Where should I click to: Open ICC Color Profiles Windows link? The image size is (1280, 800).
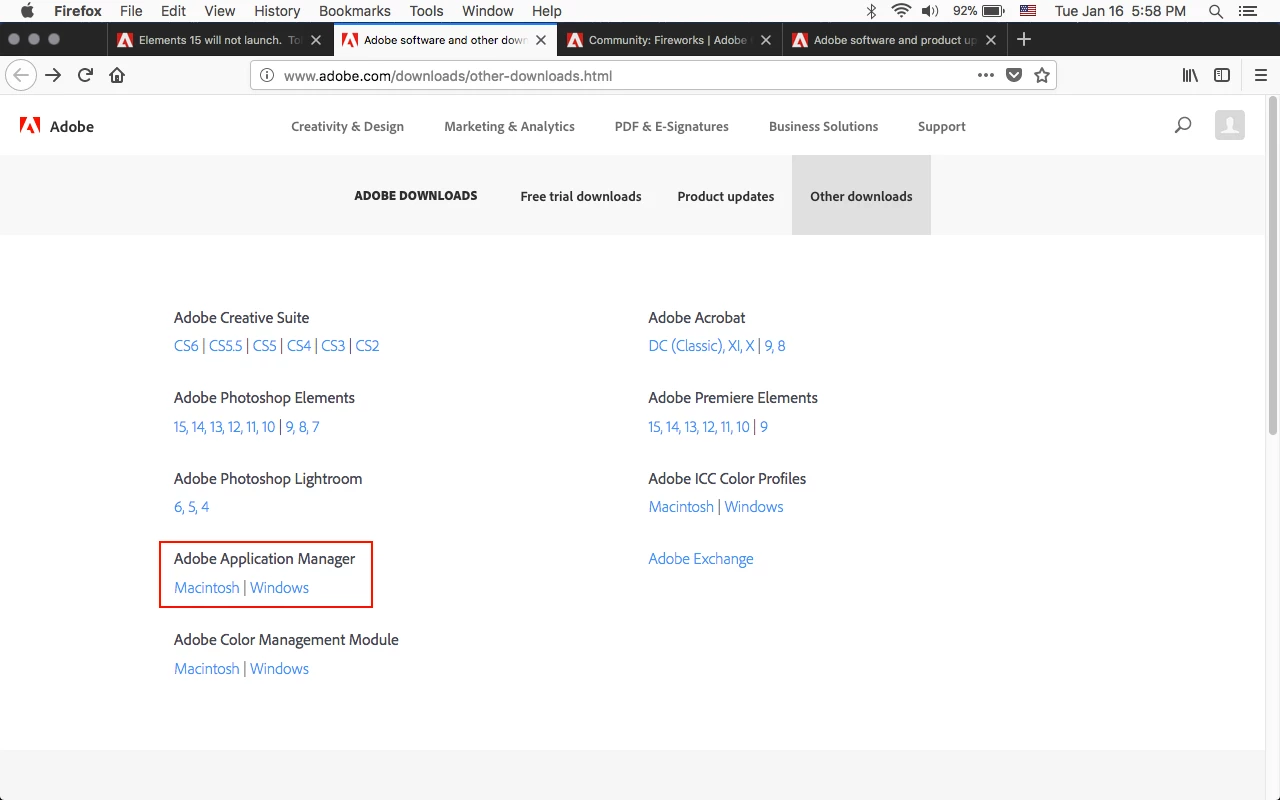(x=754, y=507)
